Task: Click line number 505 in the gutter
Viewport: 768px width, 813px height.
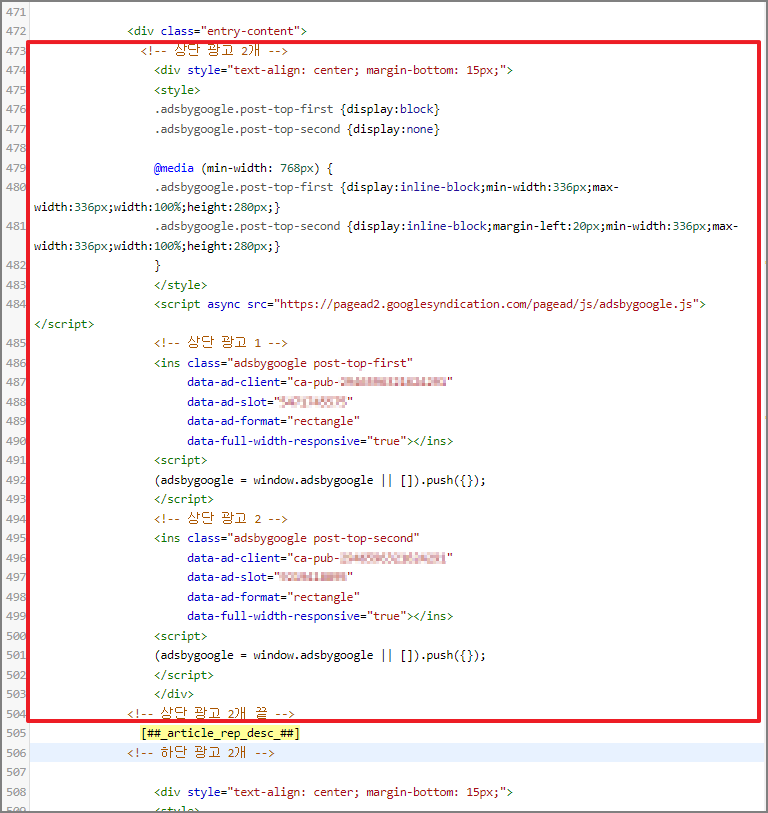Action: 16,733
